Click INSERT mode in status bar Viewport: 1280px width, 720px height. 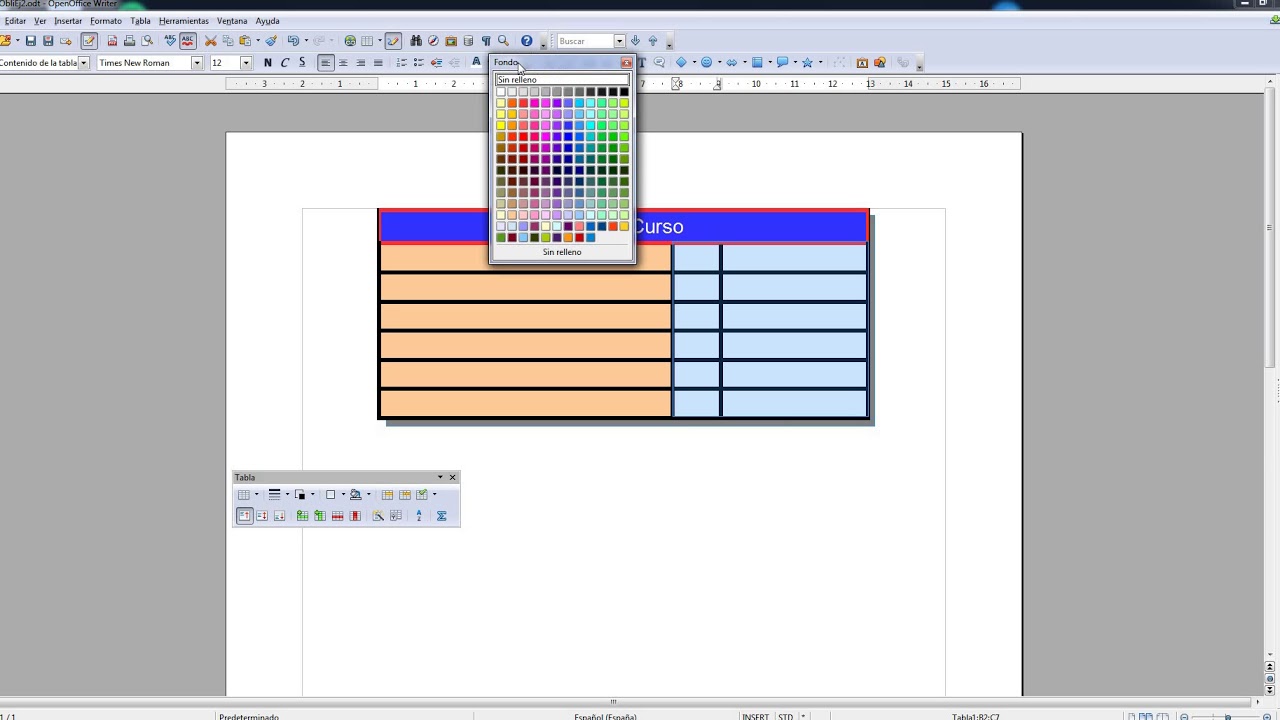pos(755,716)
